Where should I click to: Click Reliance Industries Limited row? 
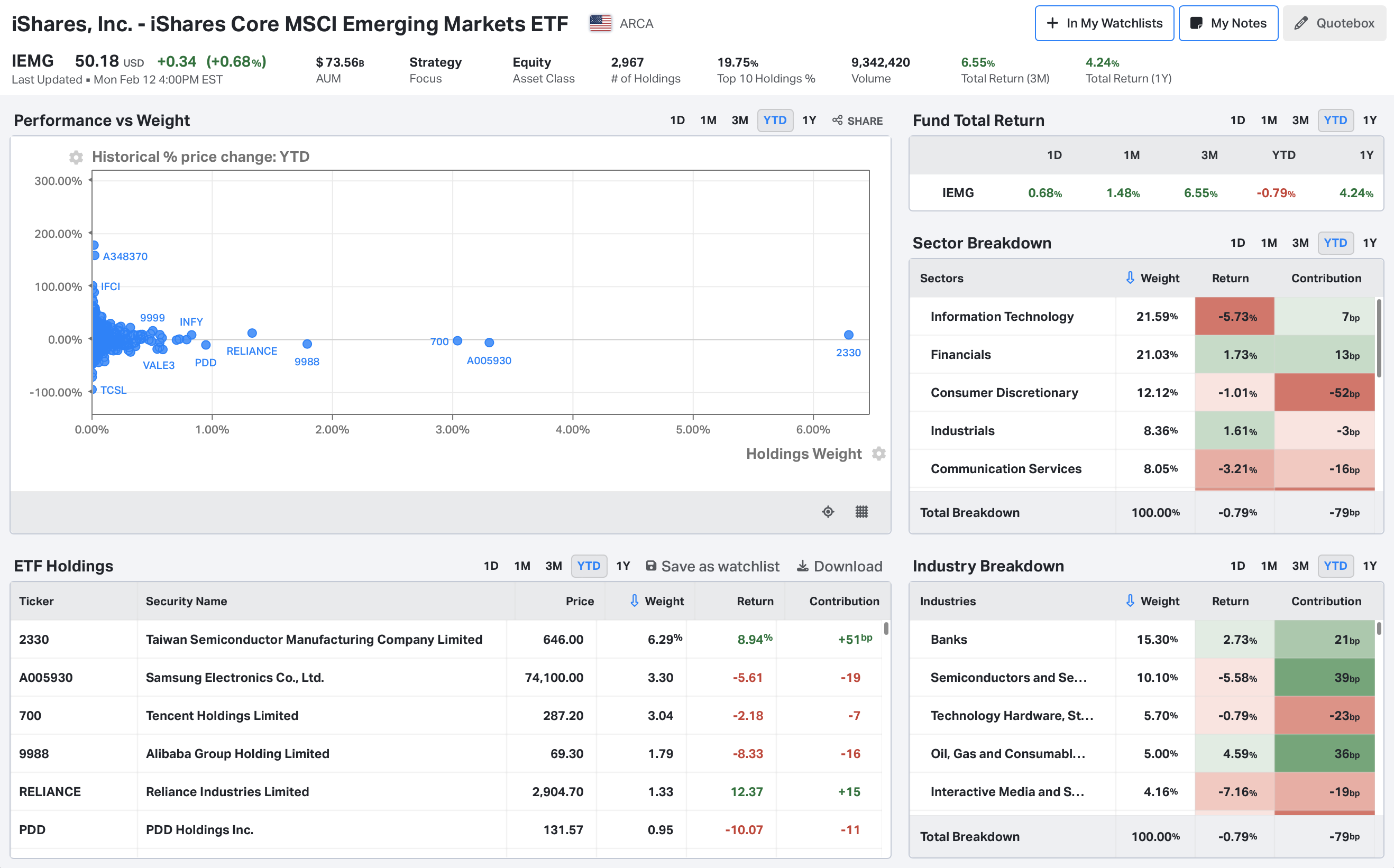point(446,792)
